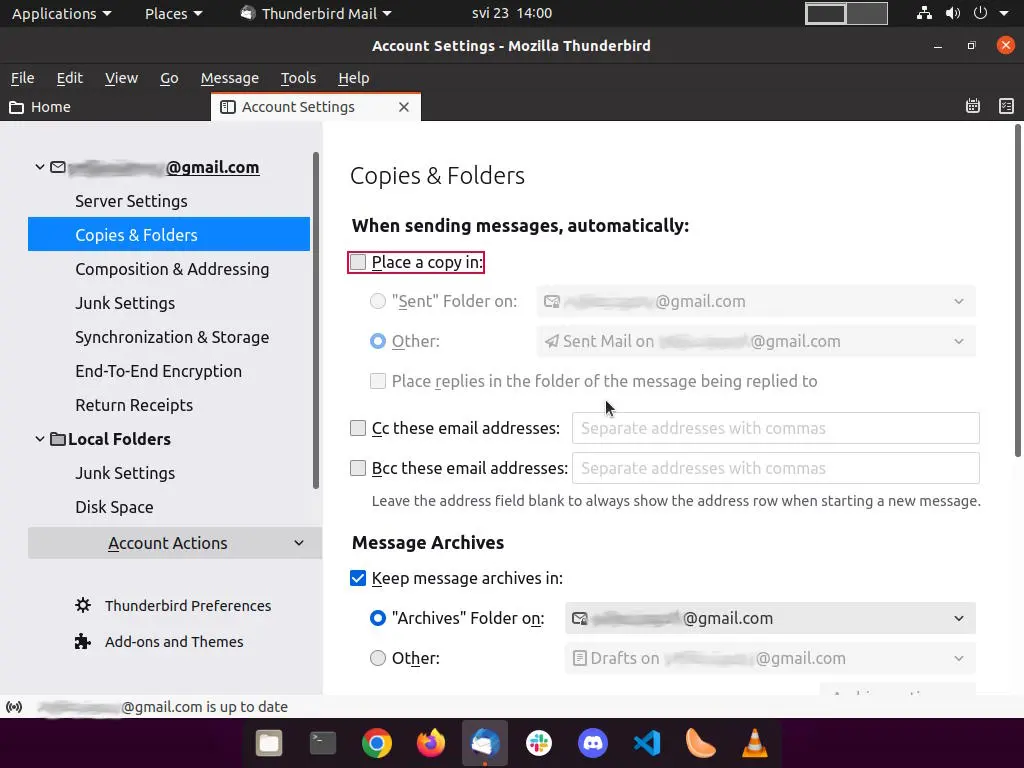Image resolution: width=1024 pixels, height=768 pixels.
Task: Open the Message menu
Action: point(230,78)
